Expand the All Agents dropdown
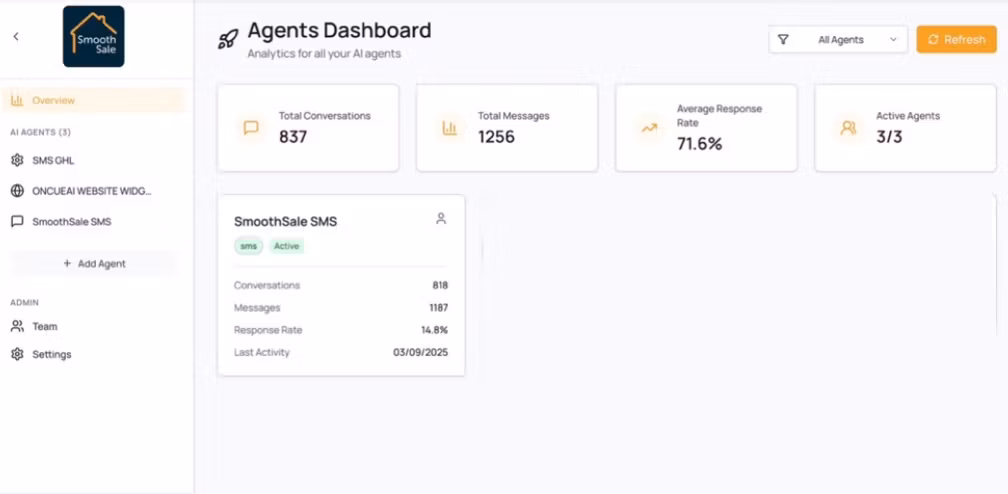 pos(838,40)
